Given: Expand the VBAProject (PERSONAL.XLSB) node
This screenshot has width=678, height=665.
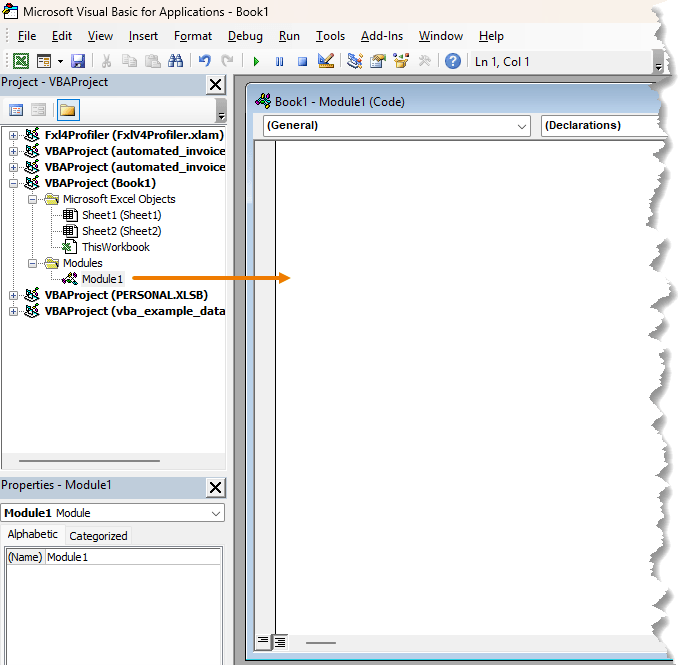Looking at the screenshot, I should (x=13, y=295).
